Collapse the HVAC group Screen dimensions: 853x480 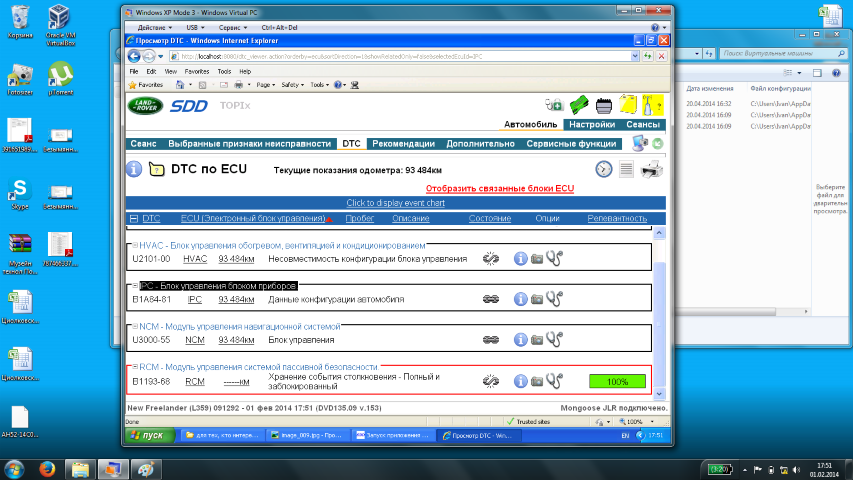[x=135, y=245]
